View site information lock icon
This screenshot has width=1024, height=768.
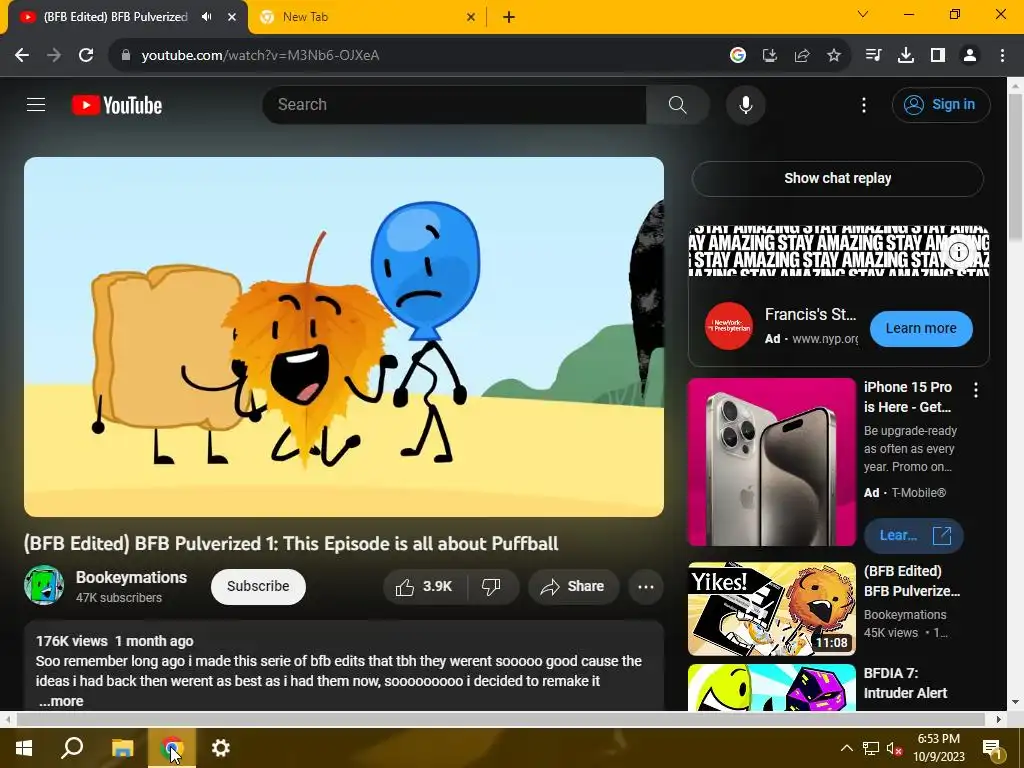(126, 55)
